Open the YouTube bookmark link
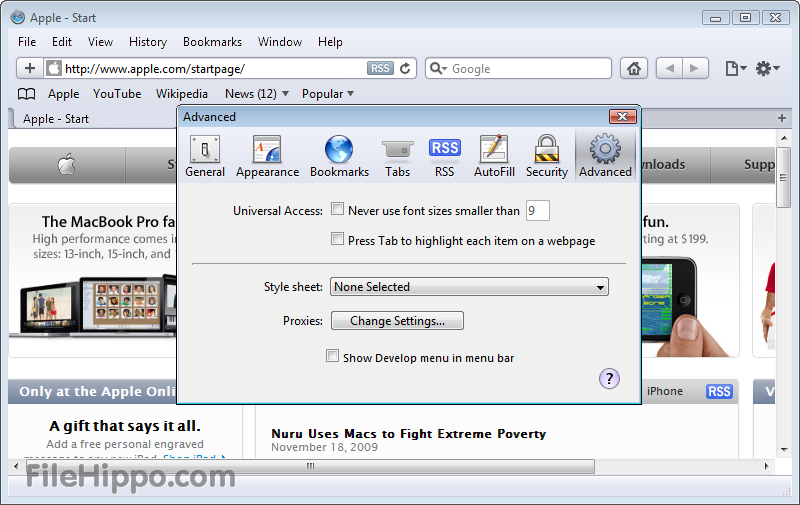 pos(117,94)
